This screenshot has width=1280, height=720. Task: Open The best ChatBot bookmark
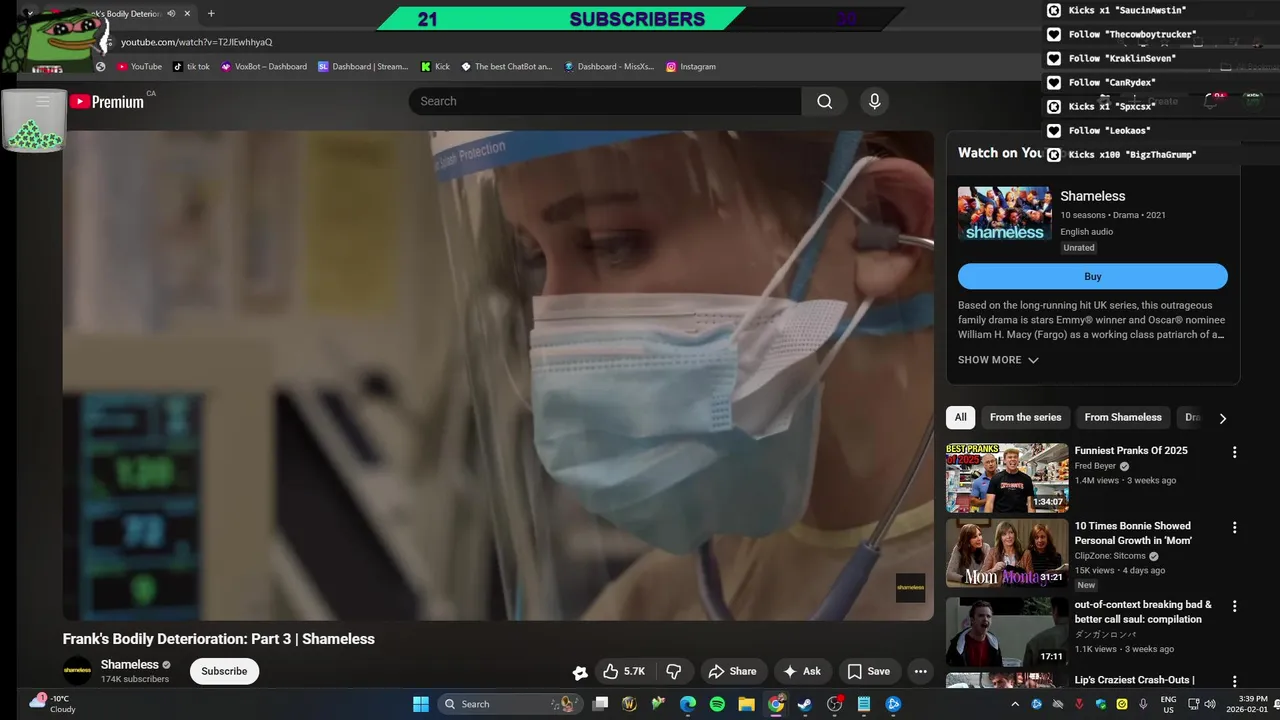[x=506, y=67]
